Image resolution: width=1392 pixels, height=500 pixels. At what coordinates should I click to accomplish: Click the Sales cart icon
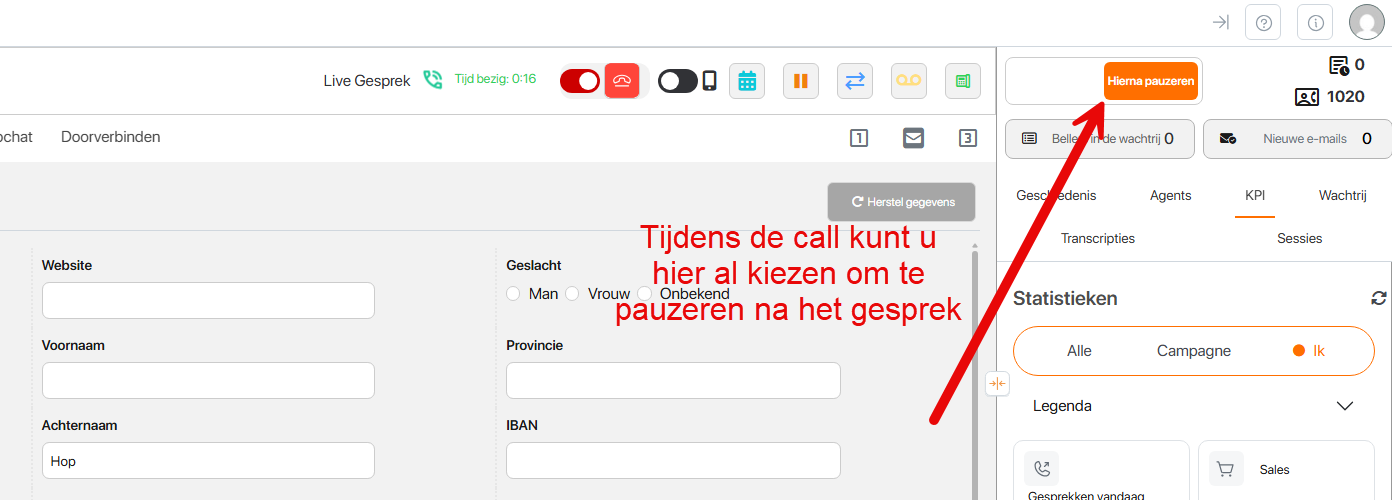point(1226,468)
